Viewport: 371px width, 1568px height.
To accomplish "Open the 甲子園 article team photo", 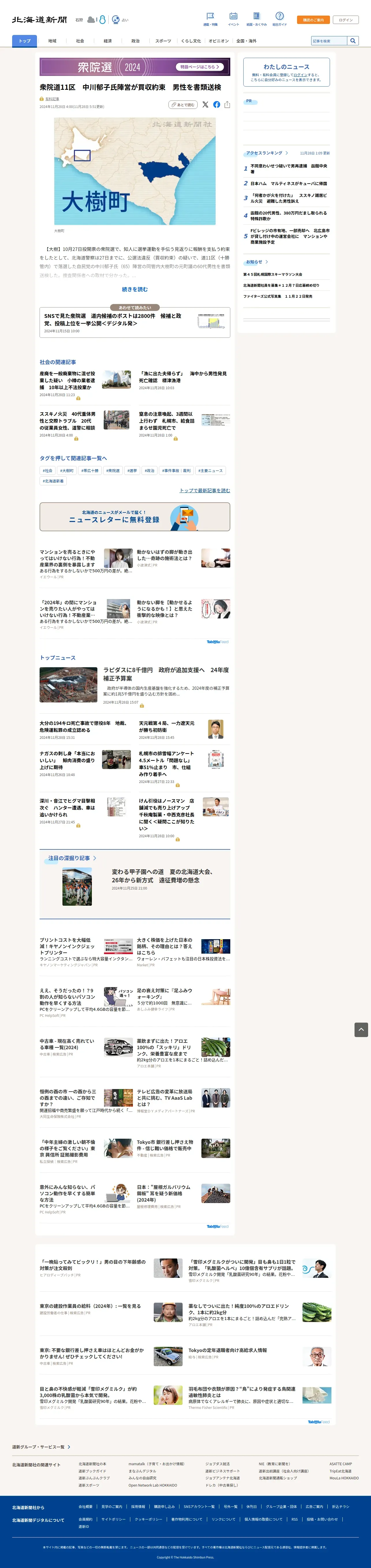I will 77,886.
